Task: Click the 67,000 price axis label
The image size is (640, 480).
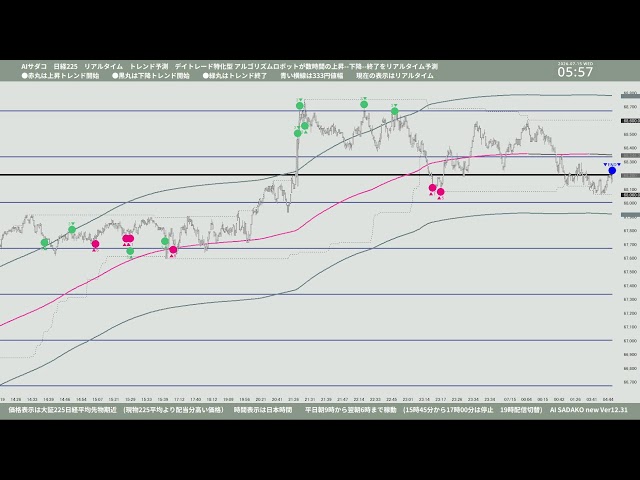Action: click(x=630, y=340)
